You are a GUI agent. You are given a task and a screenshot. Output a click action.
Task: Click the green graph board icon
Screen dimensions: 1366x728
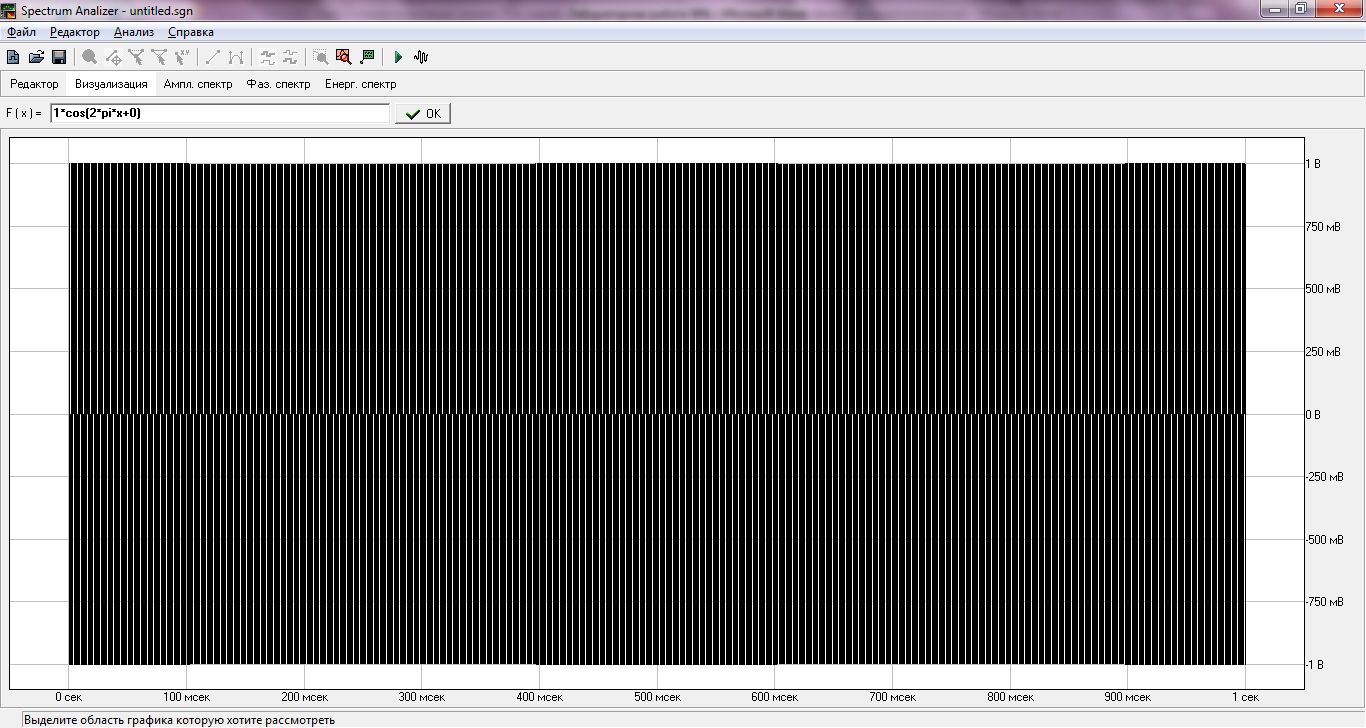point(367,57)
